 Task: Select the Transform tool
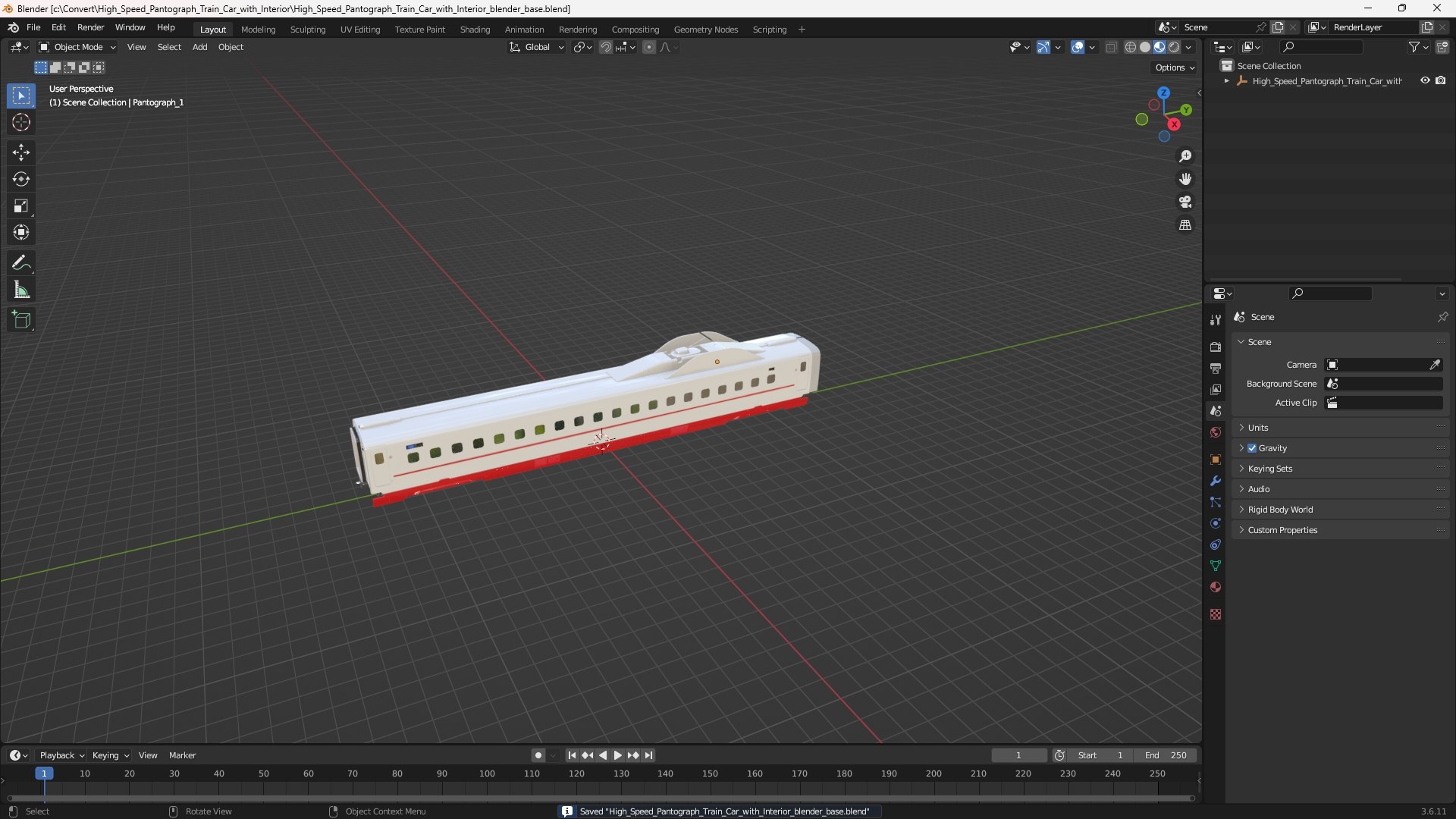(x=21, y=232)
